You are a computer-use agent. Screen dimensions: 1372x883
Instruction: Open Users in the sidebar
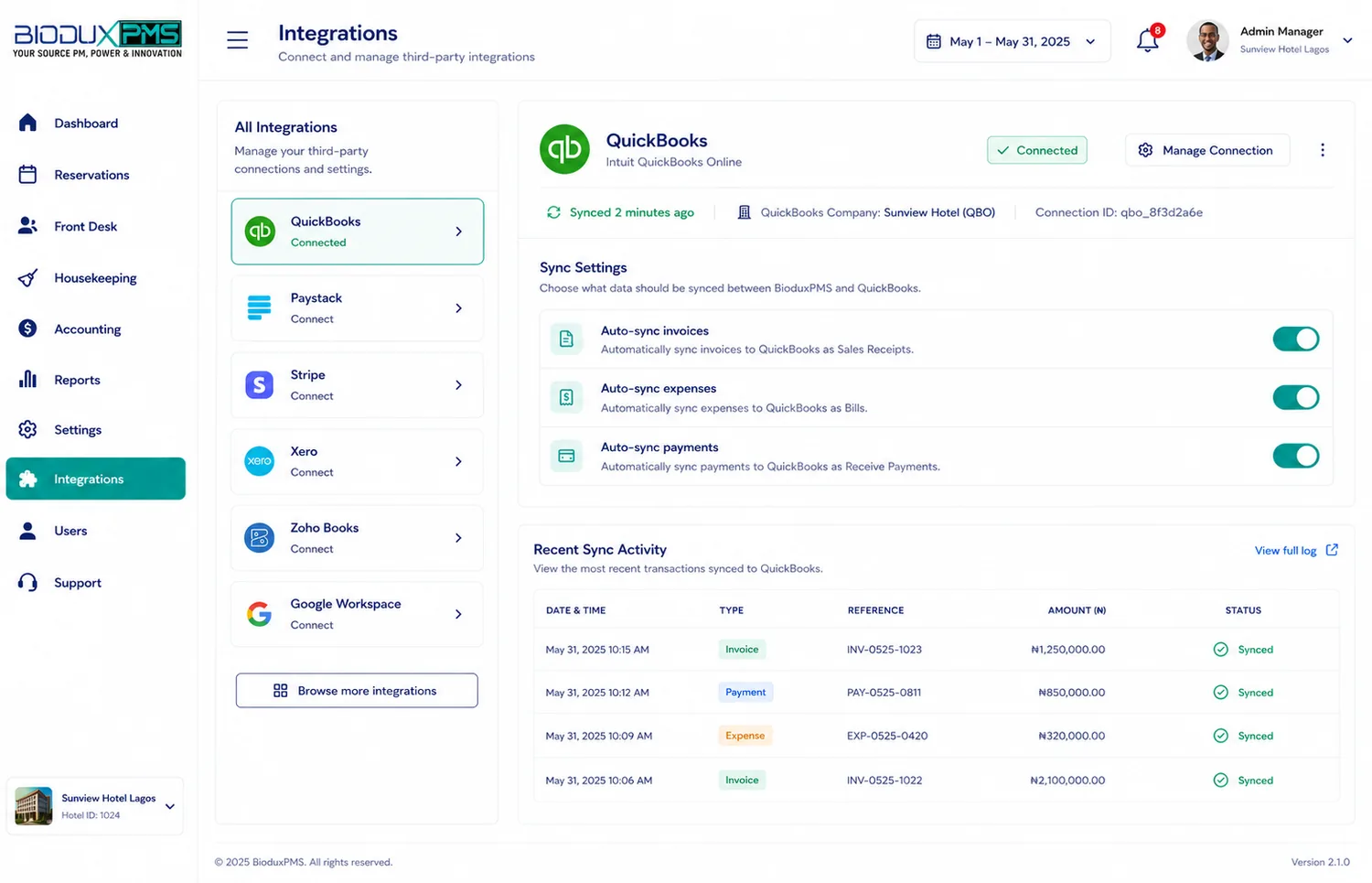point(95,531)
